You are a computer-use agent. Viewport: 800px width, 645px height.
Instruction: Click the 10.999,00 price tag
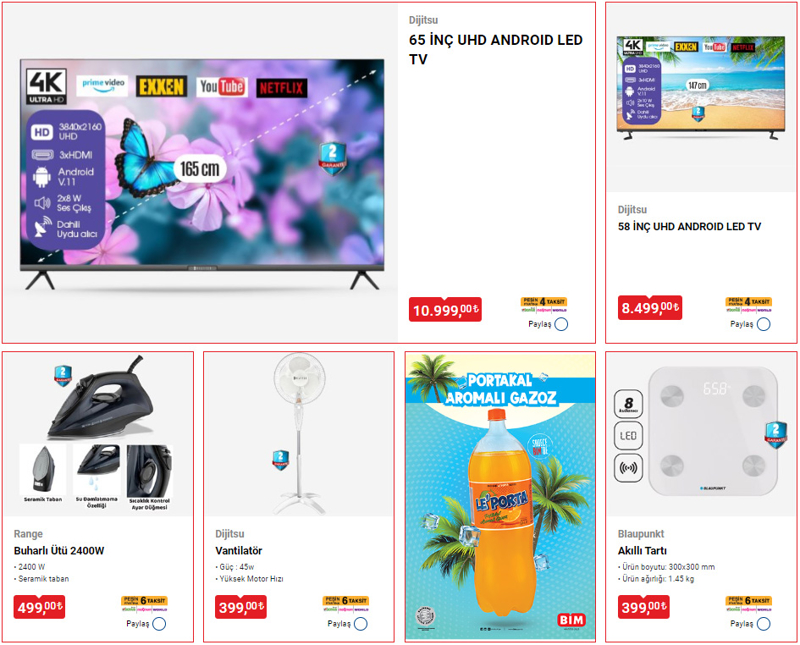pos(445,309)
